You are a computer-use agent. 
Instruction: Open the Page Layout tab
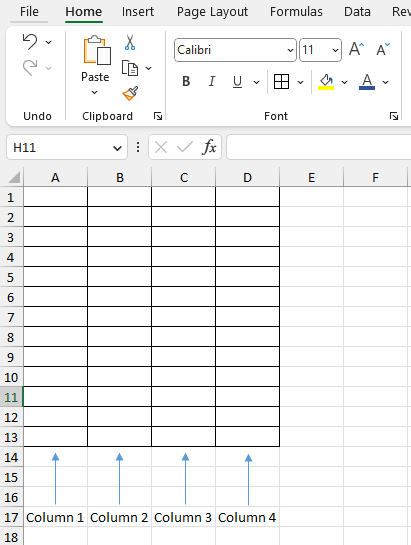[x=212, y=12]
